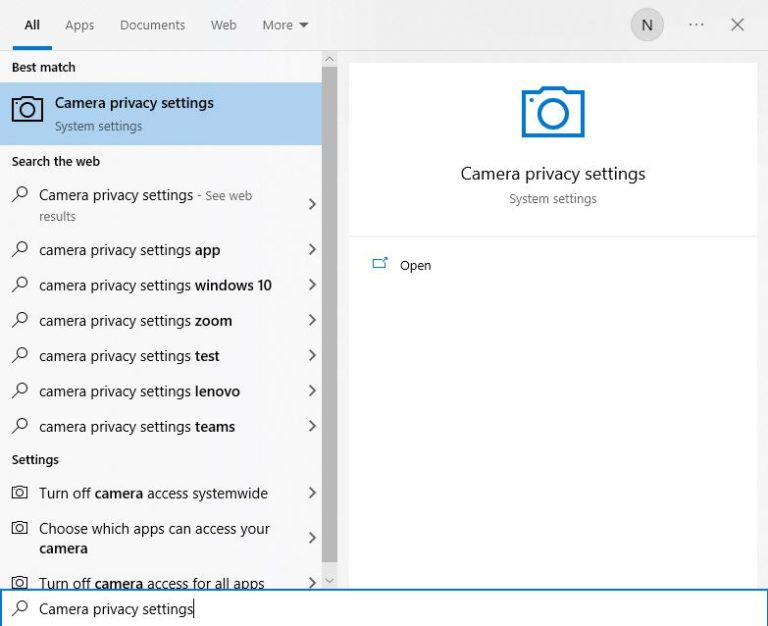Click the results list scrollbar down arrow

(329, 581)
